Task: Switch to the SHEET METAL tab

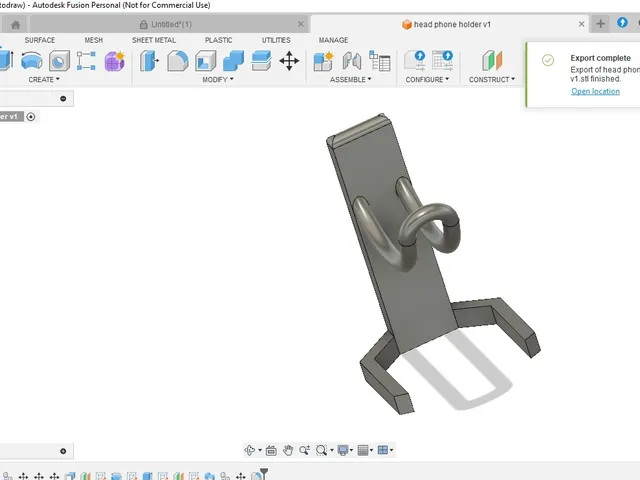Action: click(154, 40)
